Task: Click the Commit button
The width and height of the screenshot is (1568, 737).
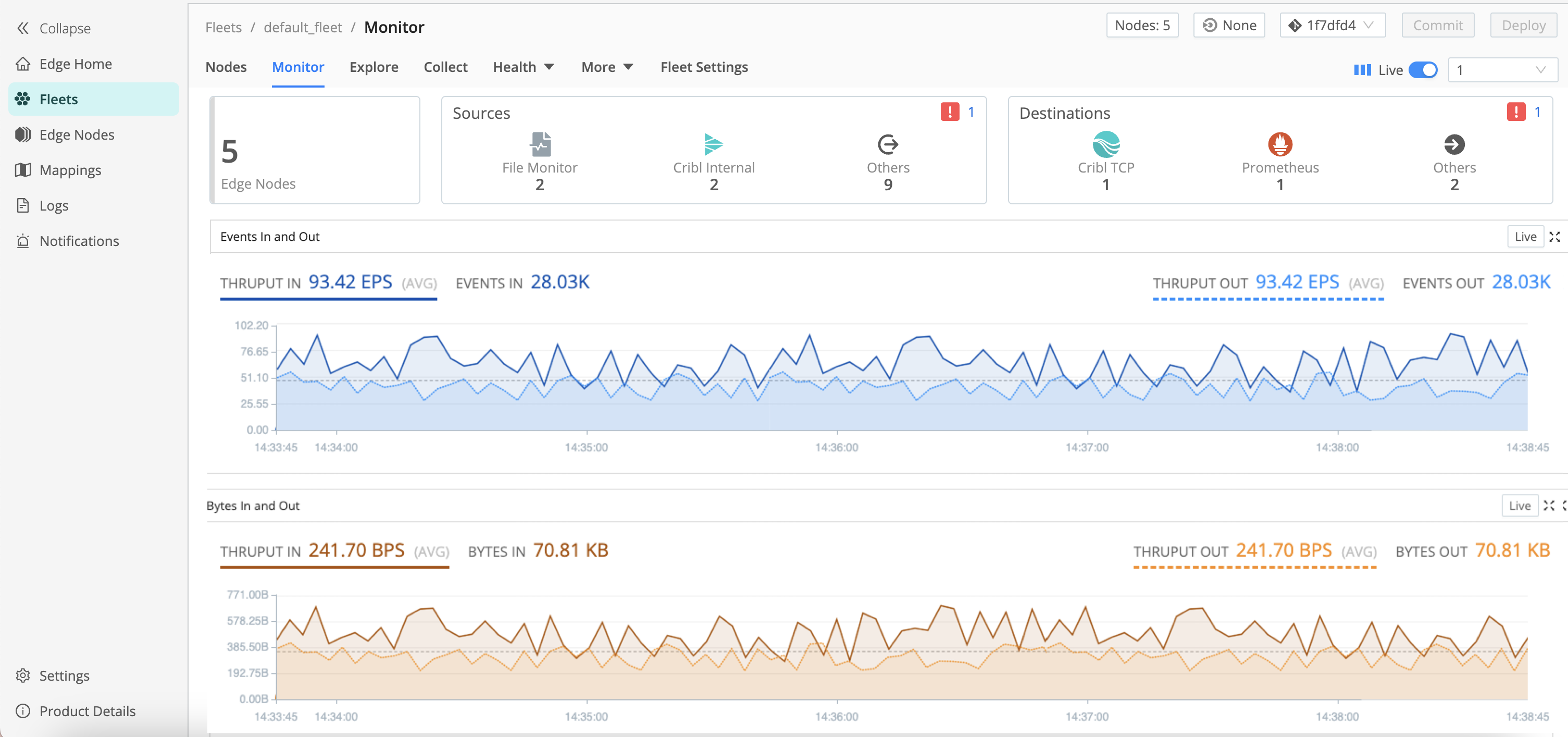Action: click(x=1437, y=26)
